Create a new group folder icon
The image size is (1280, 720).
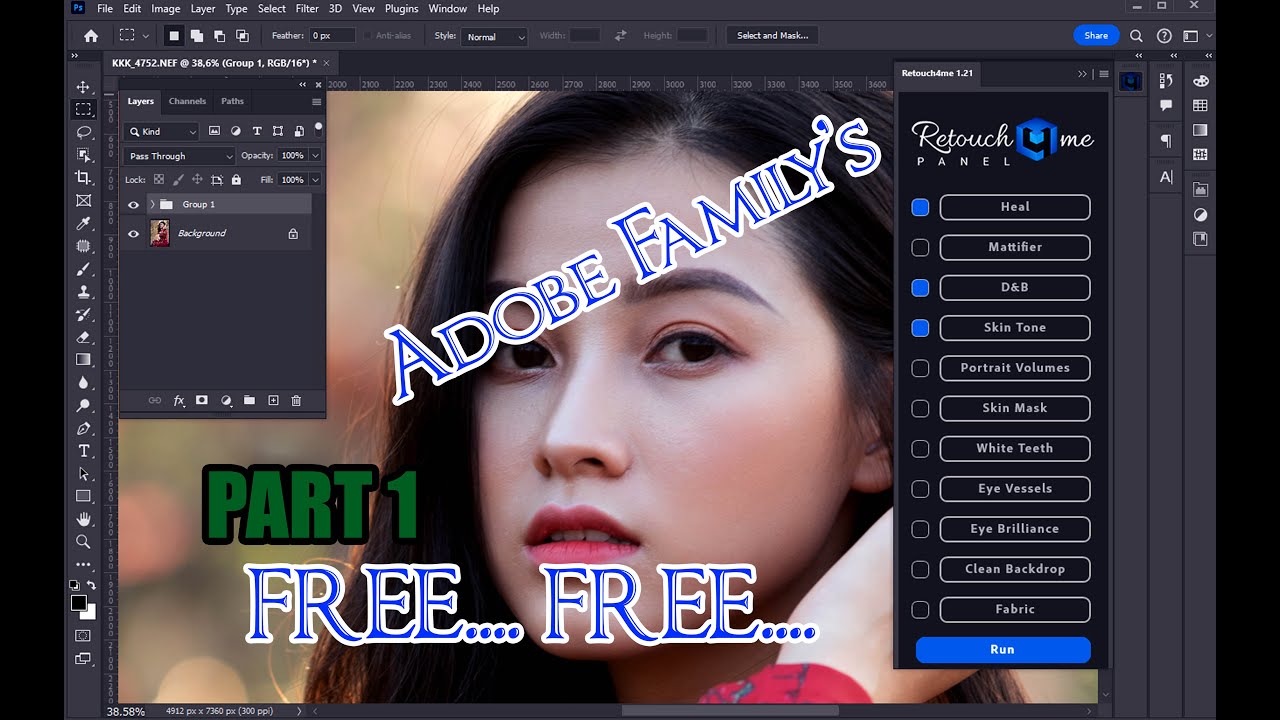tap(249, 400)
